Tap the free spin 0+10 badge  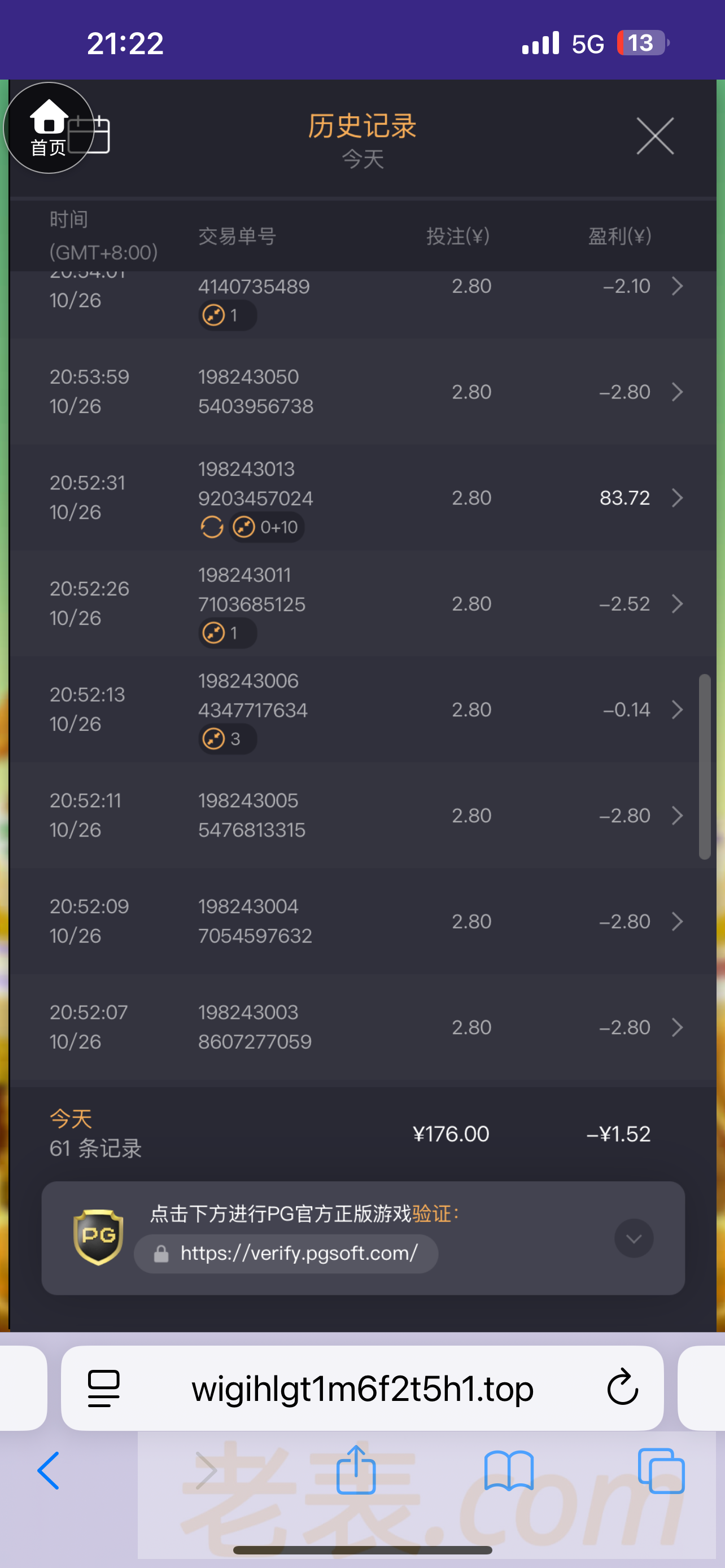tap(268, 527)
